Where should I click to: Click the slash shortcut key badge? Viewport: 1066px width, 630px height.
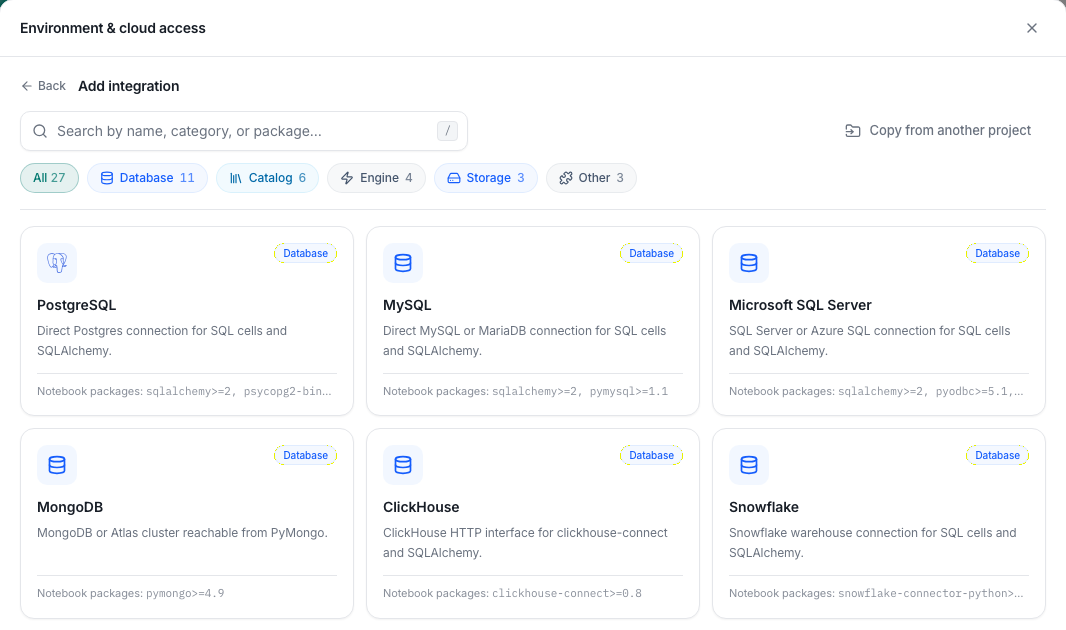point(447,131)
